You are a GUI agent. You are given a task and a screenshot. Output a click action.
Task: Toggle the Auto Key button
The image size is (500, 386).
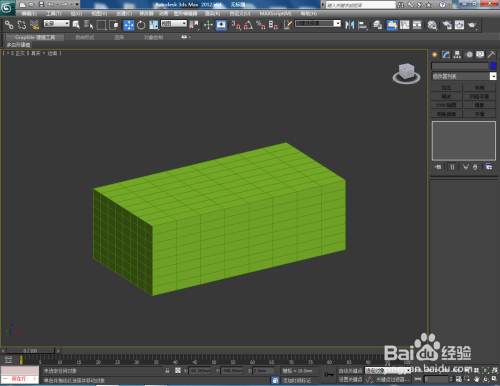[350, 371]
